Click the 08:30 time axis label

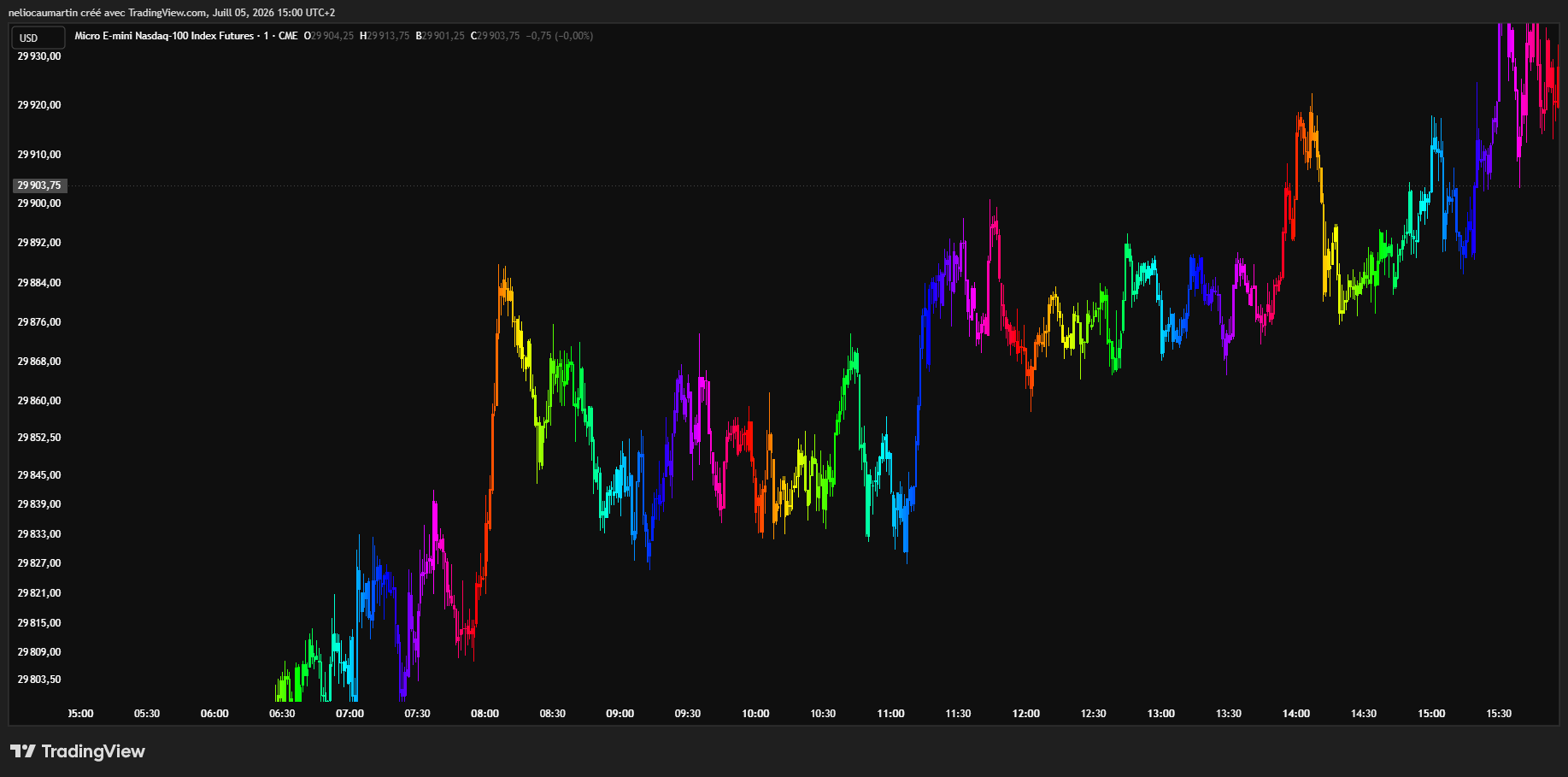pyautogui.click(x=552, y=714)
